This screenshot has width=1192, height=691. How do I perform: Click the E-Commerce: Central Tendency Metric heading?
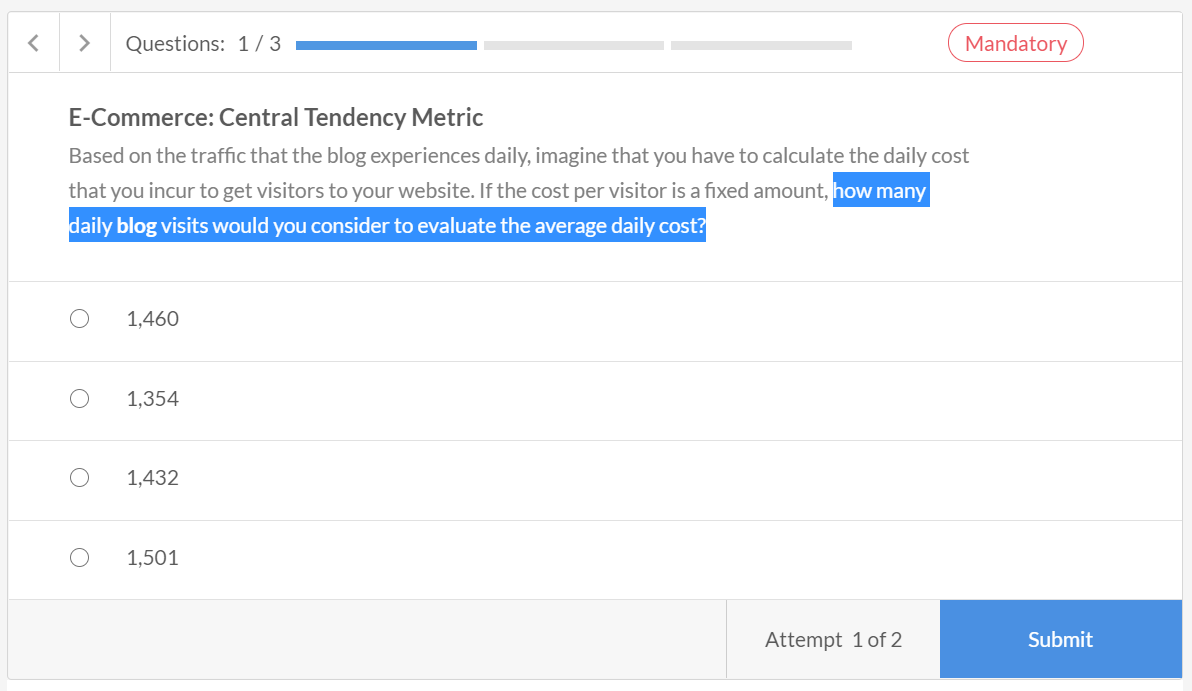point(276,118)
